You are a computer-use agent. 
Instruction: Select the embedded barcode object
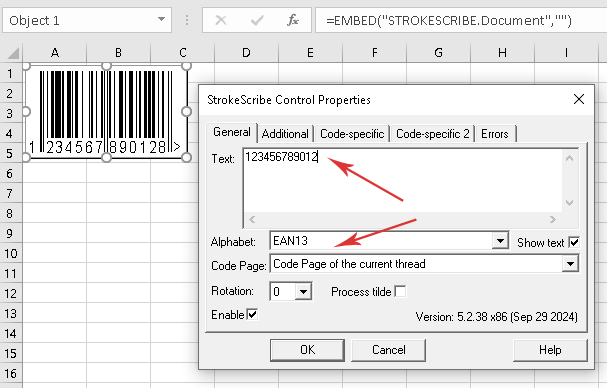click(106, 112)
